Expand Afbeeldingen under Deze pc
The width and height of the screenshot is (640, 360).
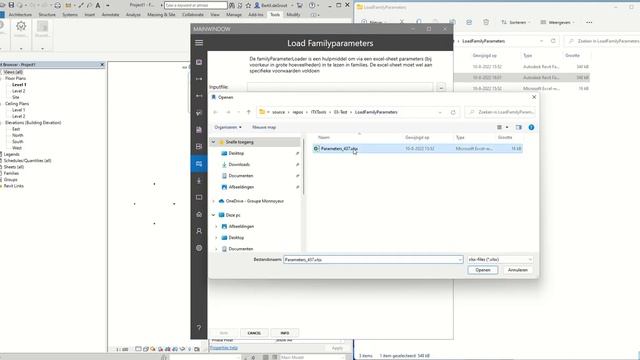[x=216, y=226]
